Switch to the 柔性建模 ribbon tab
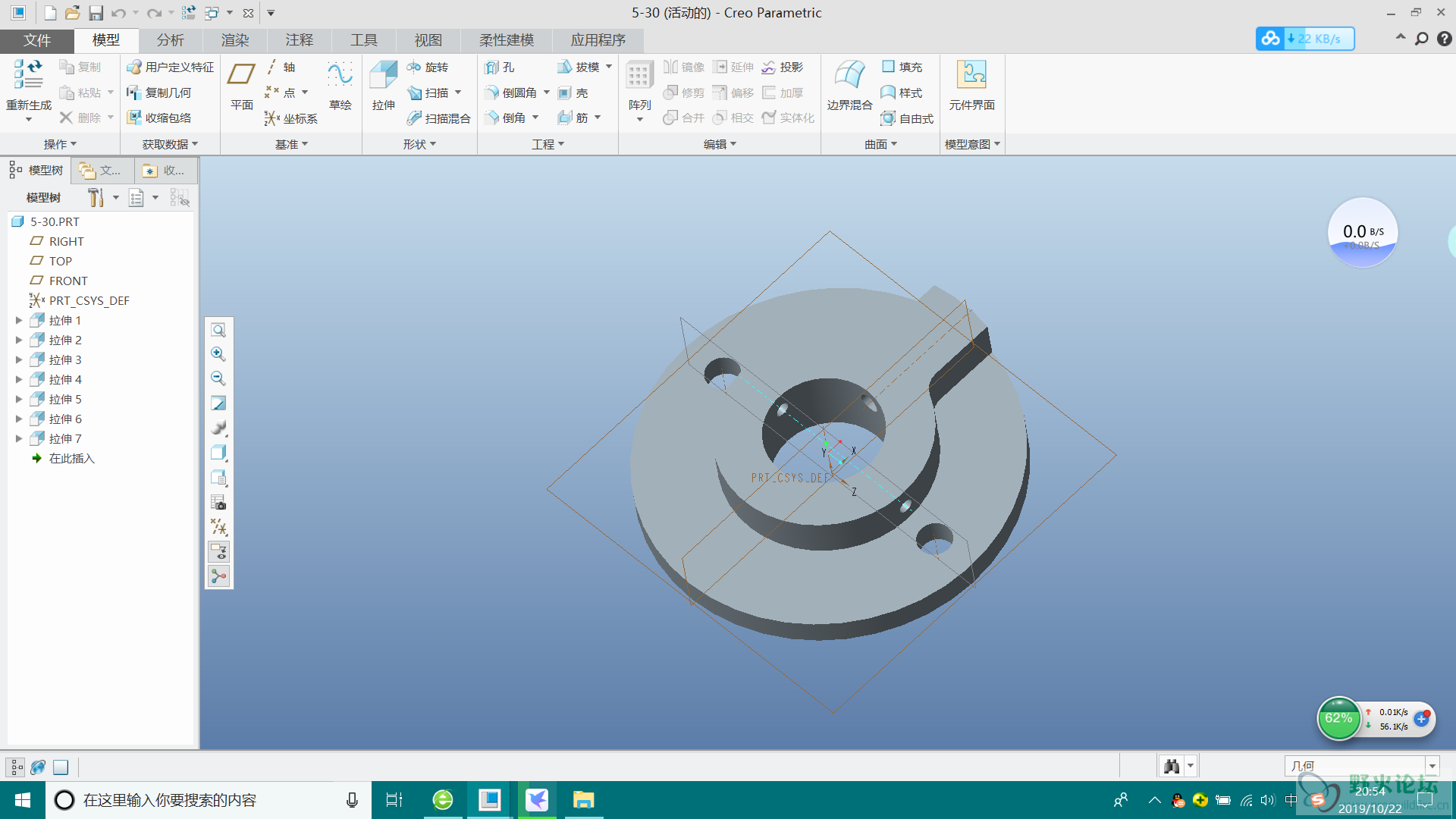 [507, 40]
